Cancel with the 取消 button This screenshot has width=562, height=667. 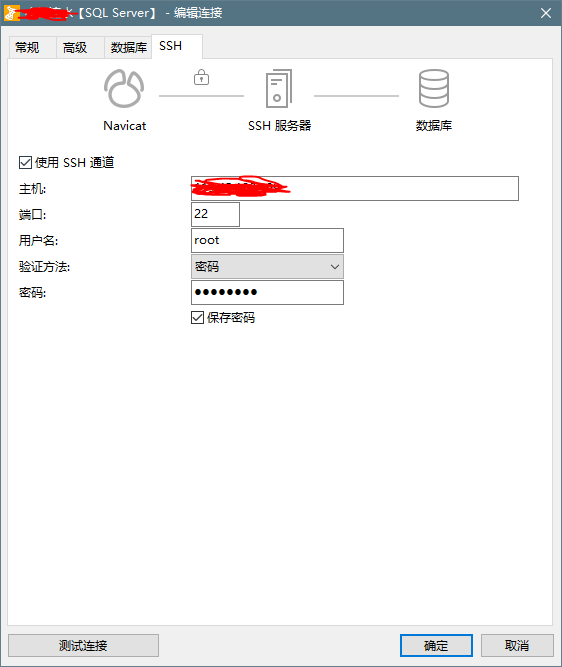tap(517, 645)
